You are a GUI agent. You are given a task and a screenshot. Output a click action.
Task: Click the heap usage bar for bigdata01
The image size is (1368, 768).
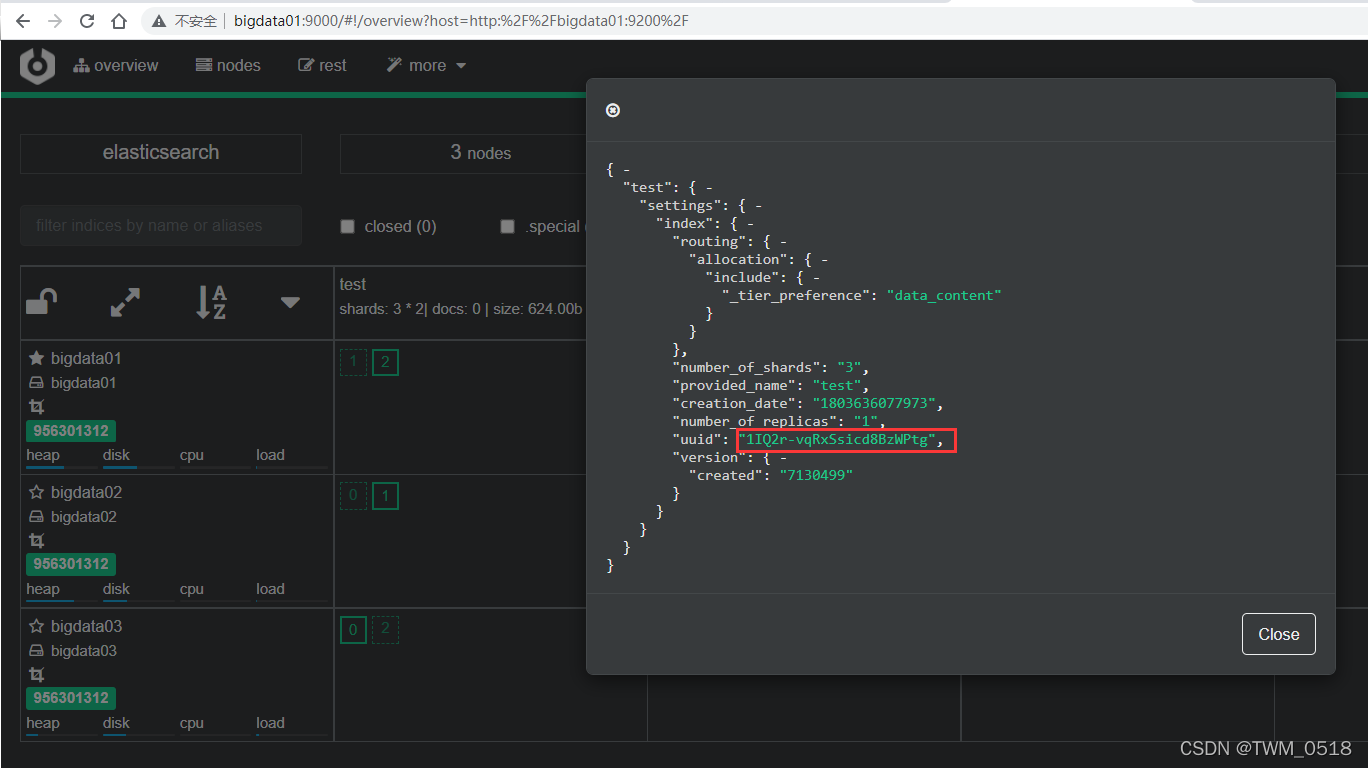pyautogui.click(x=62, y=466)
